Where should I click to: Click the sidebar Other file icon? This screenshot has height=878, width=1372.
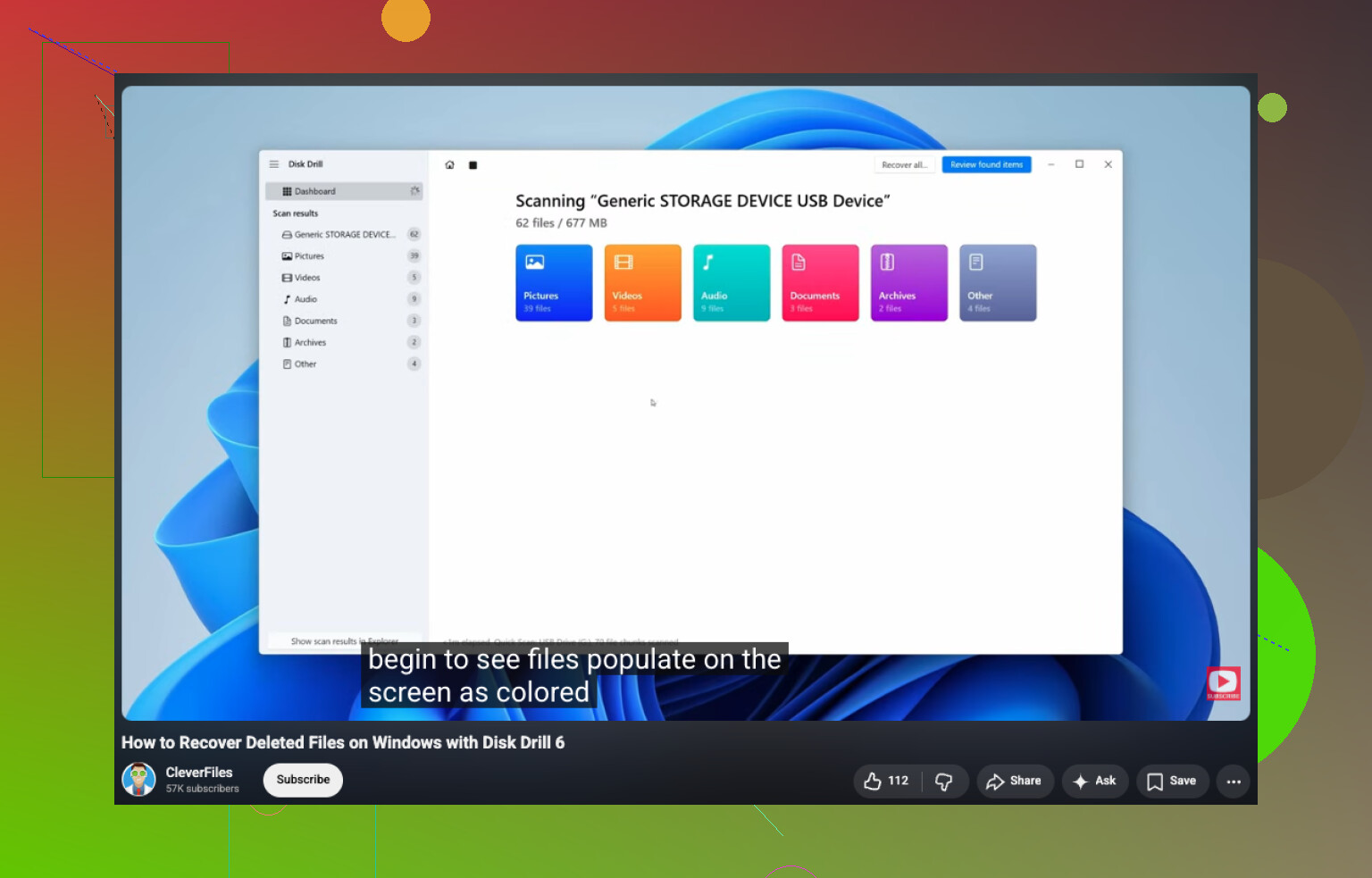point(287,364)
